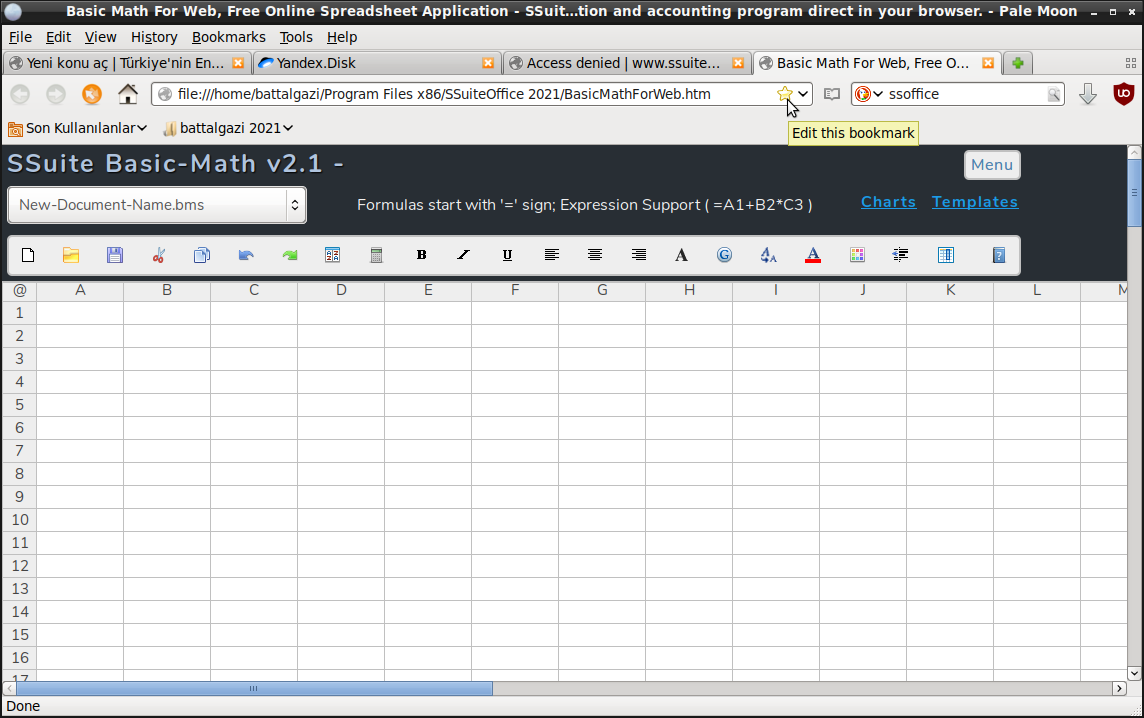Open the Charts link
The height and width of the screenshot is (718, 1144).
click(888, 202)
